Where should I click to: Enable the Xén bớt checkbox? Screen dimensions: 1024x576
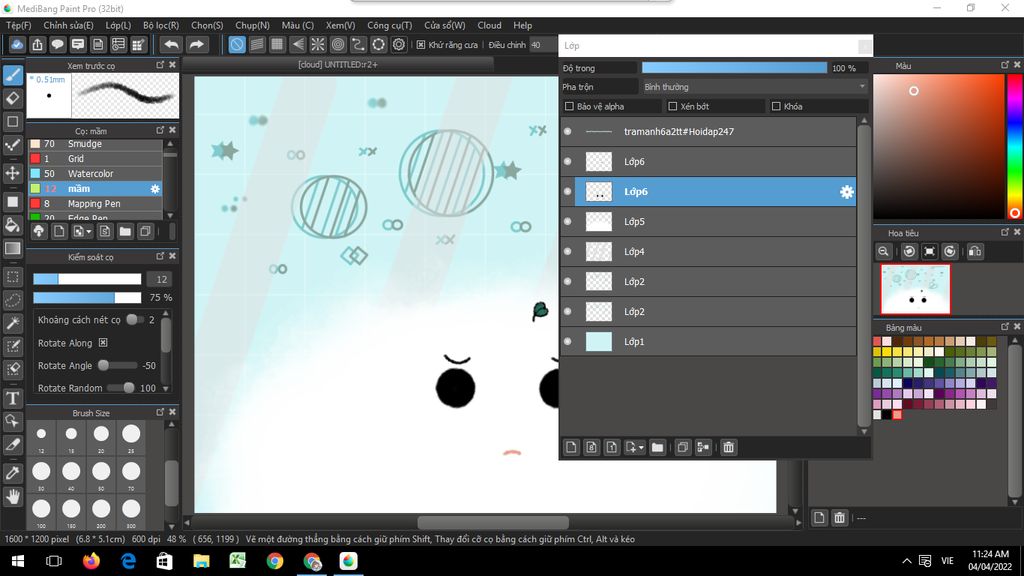point(673,106)
